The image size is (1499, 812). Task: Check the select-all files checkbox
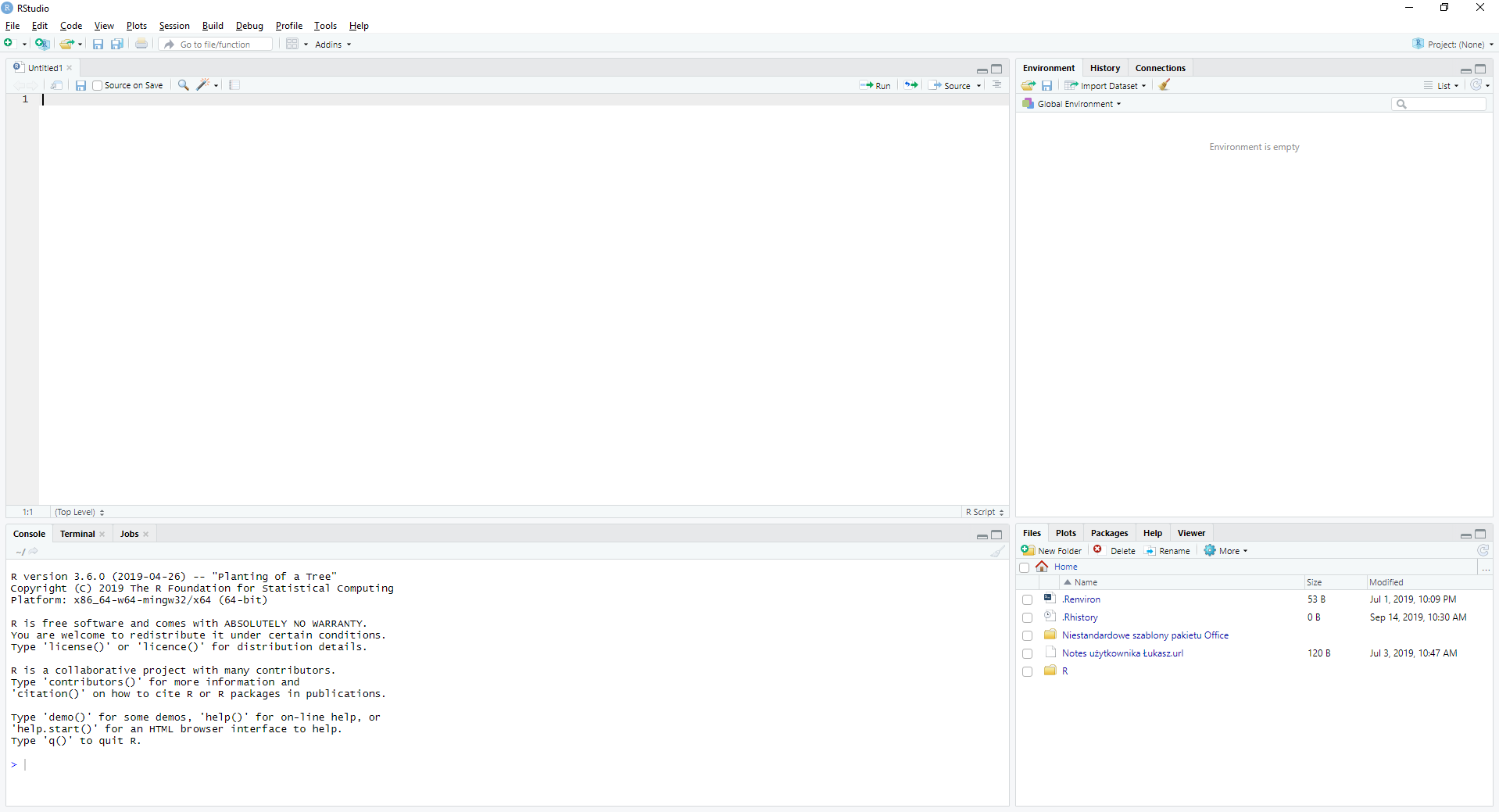(1025, 567)
